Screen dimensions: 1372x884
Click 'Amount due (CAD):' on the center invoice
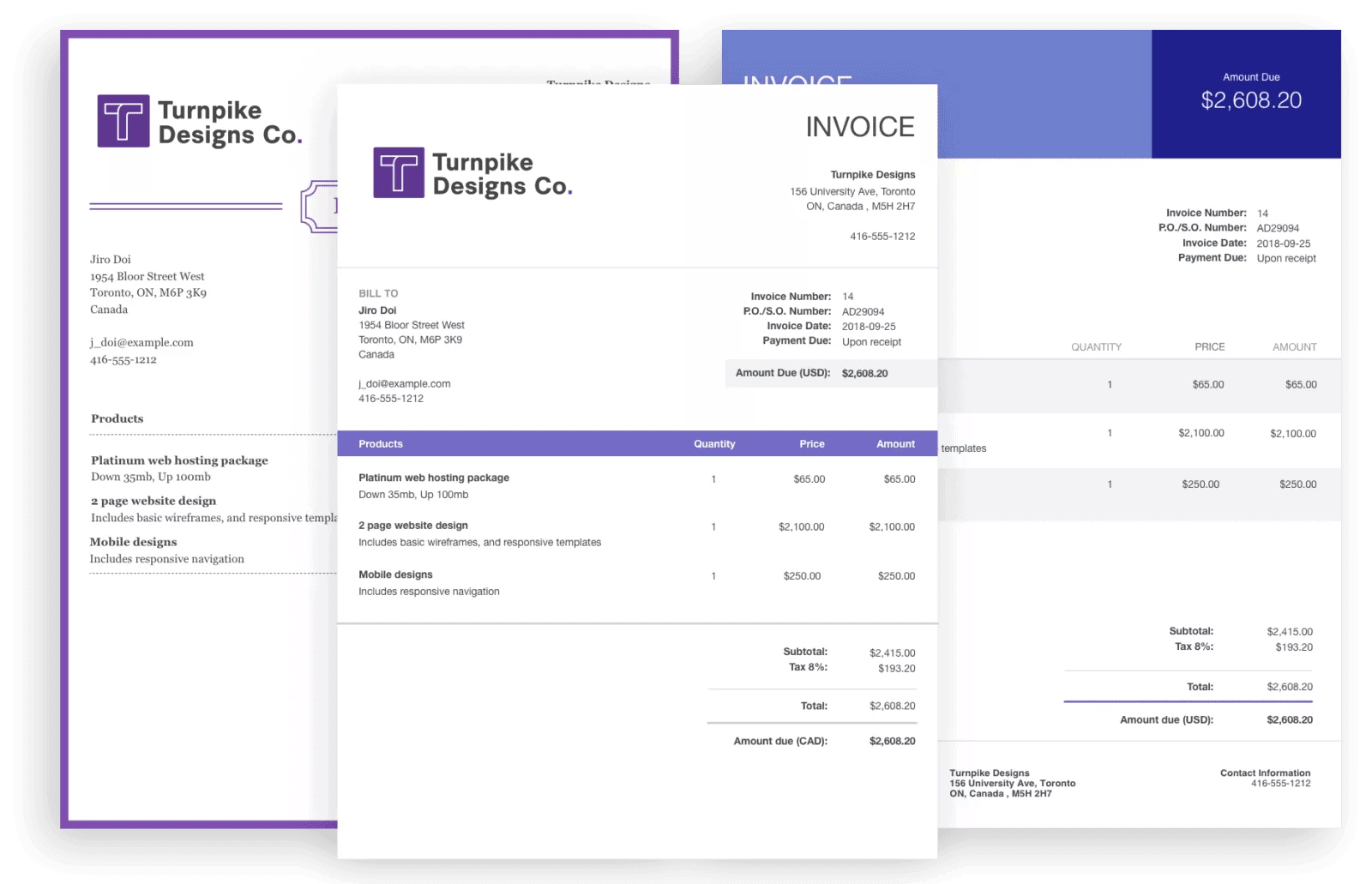tap(780, 742)
